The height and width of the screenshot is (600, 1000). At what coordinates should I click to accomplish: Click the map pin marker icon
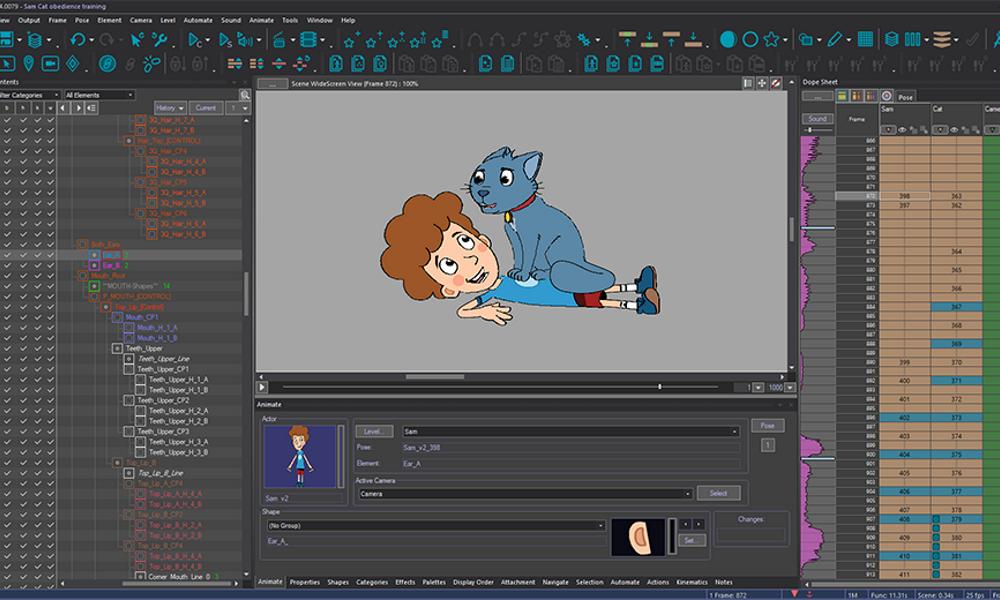coord(28,64)
